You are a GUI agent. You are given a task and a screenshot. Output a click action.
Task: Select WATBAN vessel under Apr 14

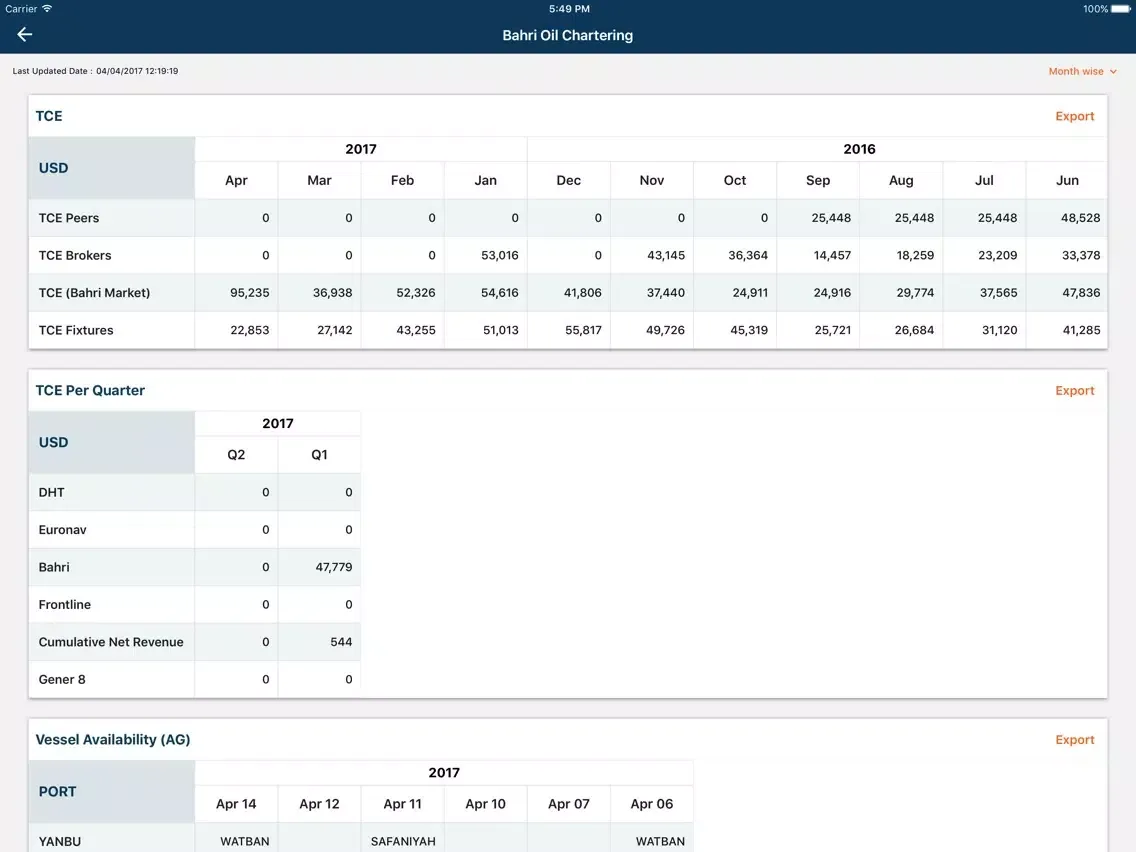[245, 842]
